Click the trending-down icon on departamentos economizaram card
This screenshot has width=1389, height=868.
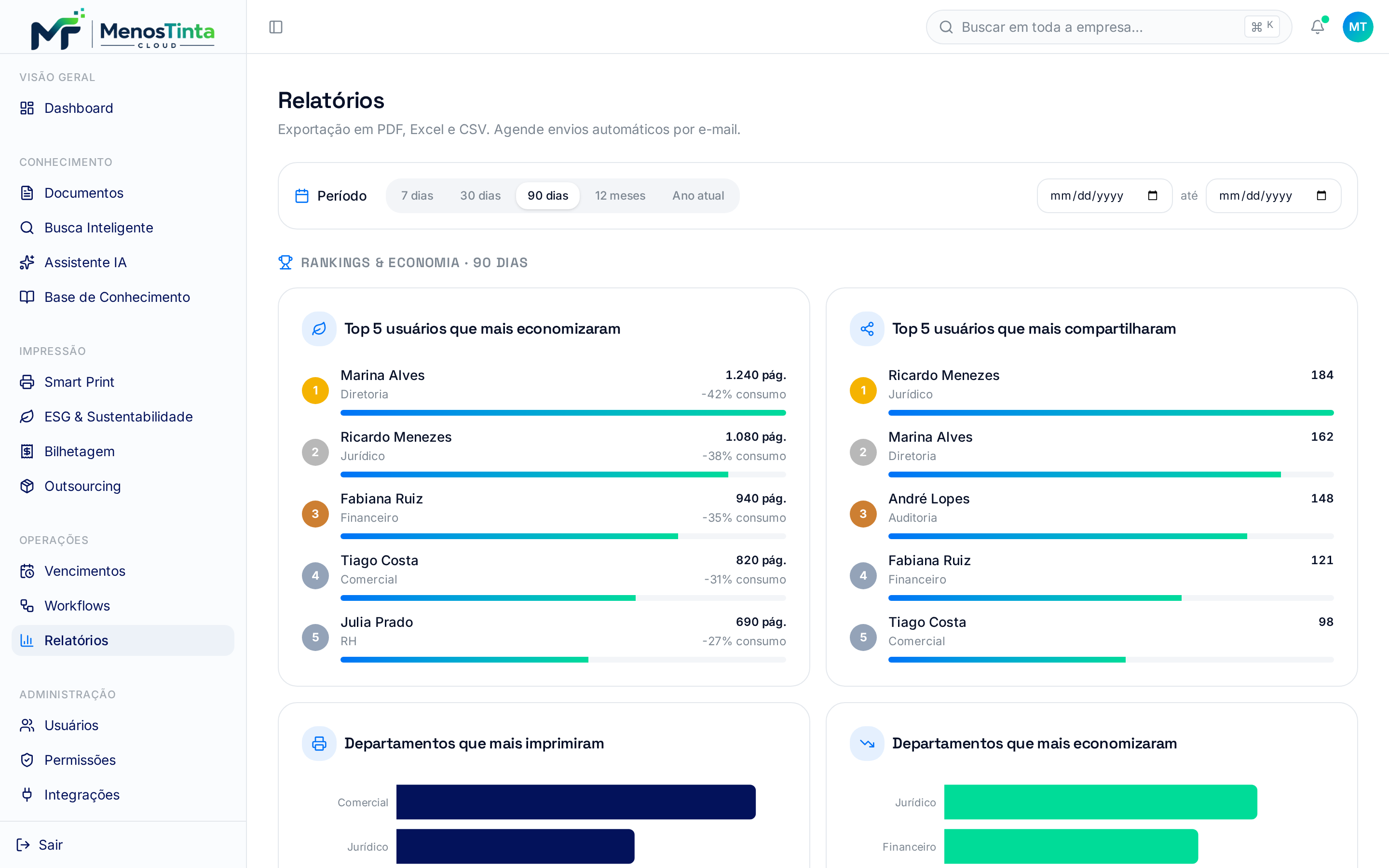pyautogui.click(x=867, y=744)
